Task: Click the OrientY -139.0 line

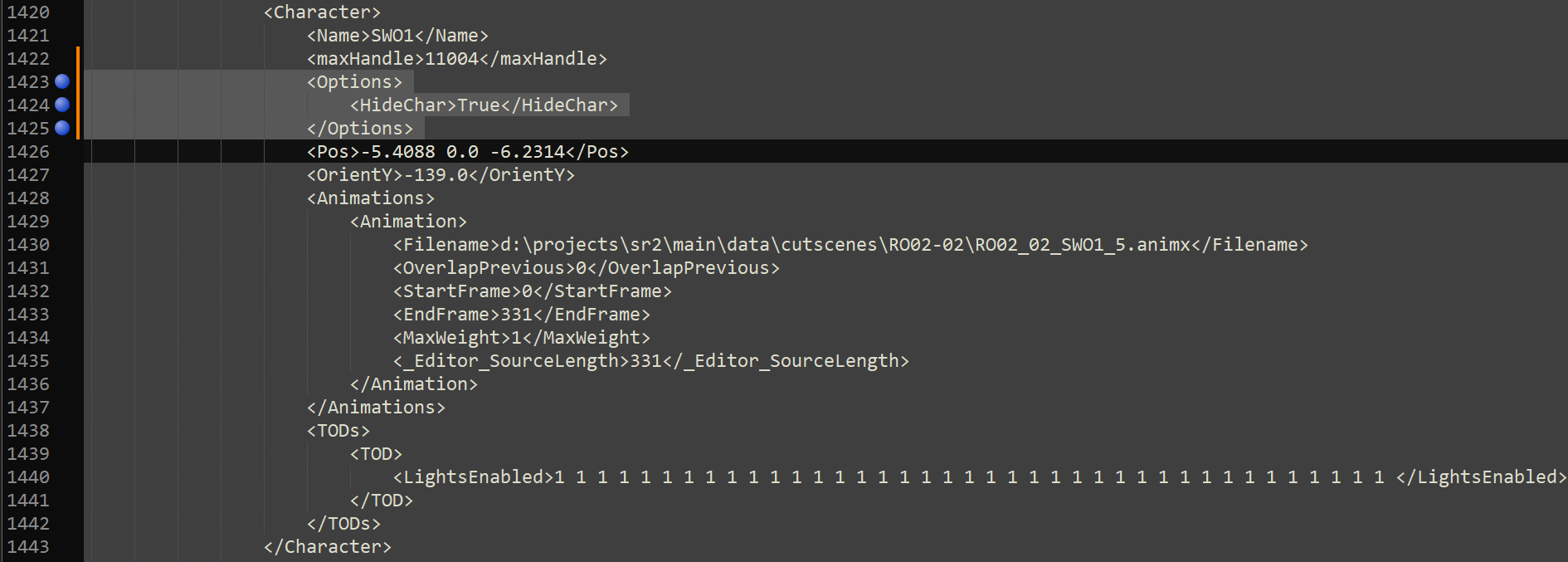Action: [x=441, y=175]
